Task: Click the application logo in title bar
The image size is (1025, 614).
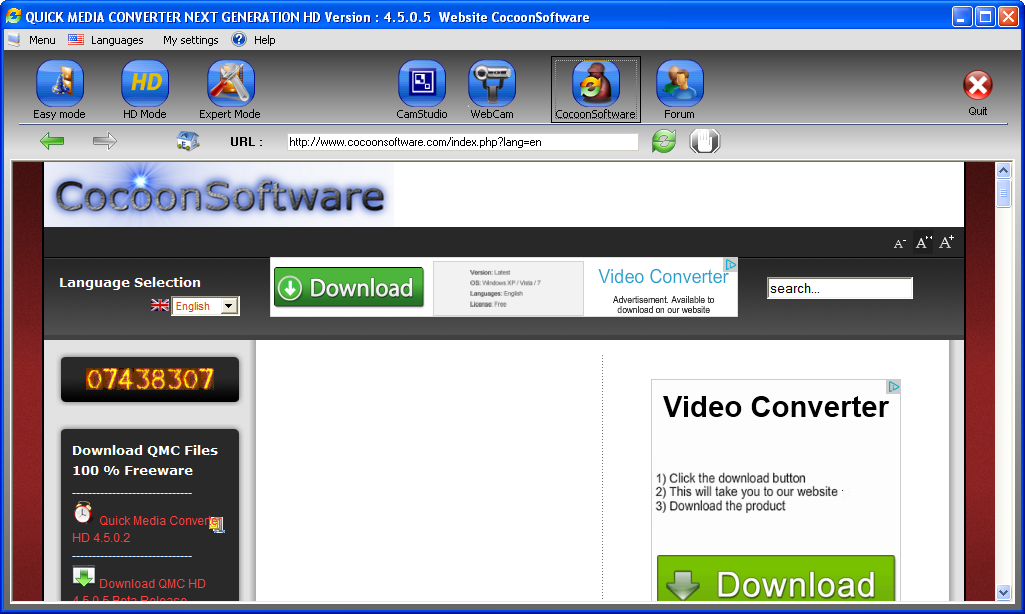Action: point(13,16)
